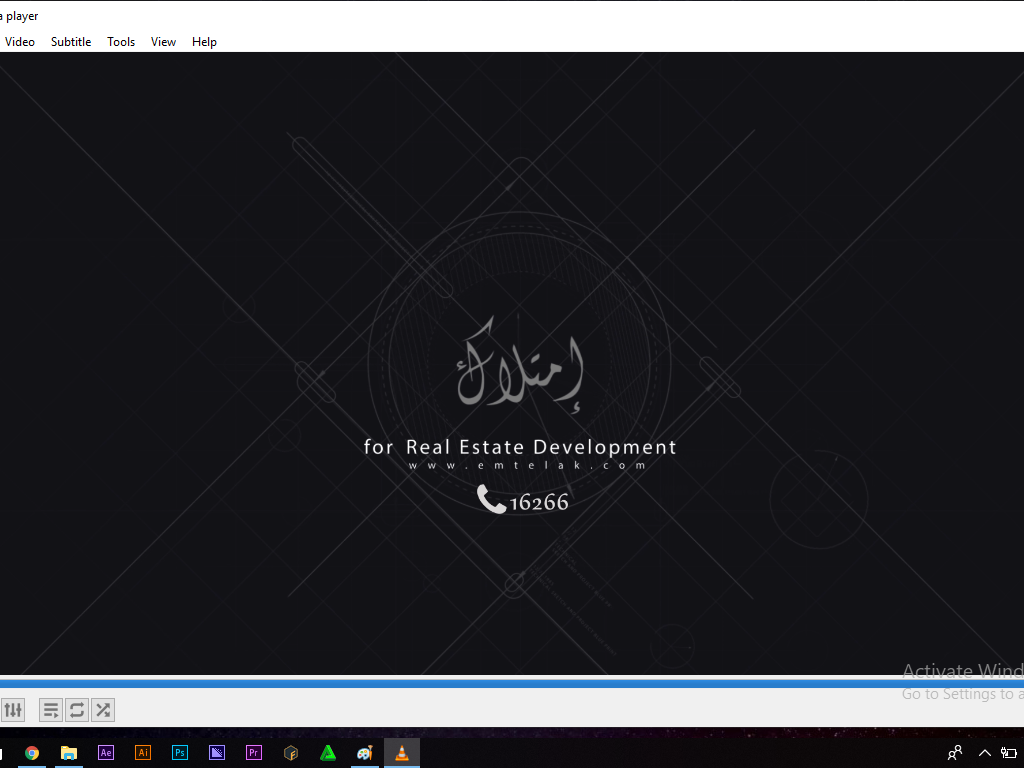The width and height of the screenshot is (1024, 768).
Task: Open the Help menu
Action: click(x=204, y=42)
